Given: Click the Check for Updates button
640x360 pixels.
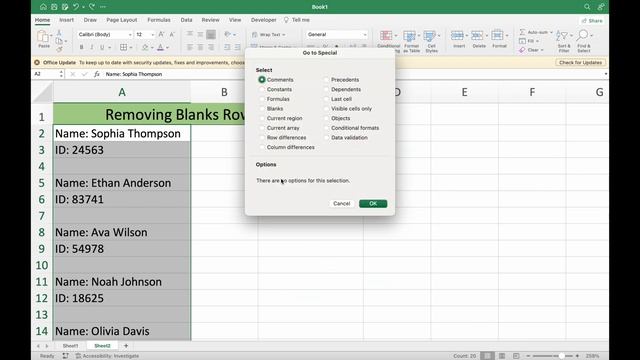Looking at the screenshot, I should click(580, 62).
